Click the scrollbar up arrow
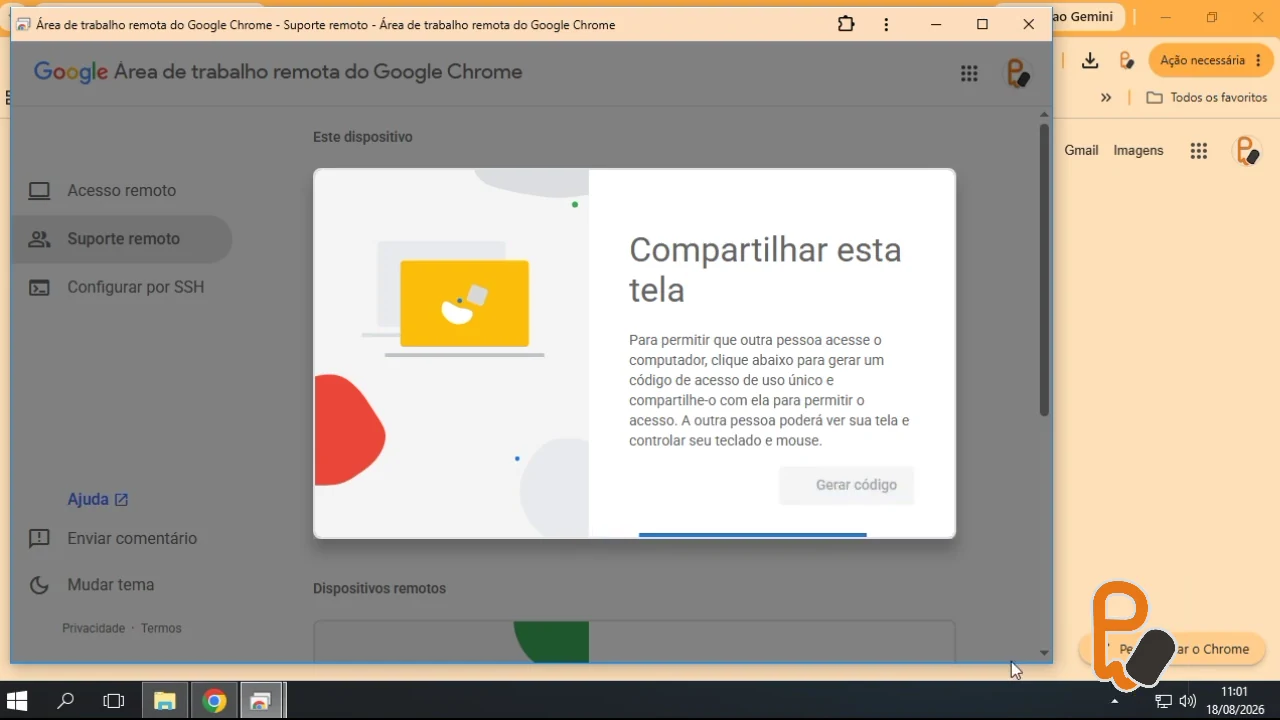 (1044, 115)
